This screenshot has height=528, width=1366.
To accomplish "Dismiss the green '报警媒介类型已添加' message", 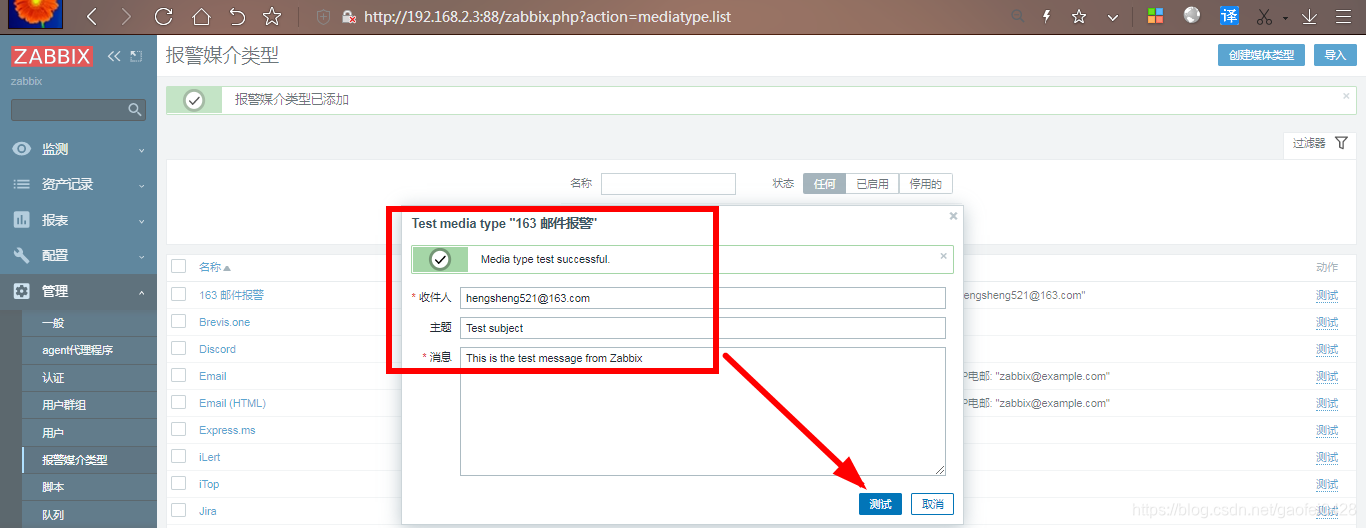I will click(1346, 96).
